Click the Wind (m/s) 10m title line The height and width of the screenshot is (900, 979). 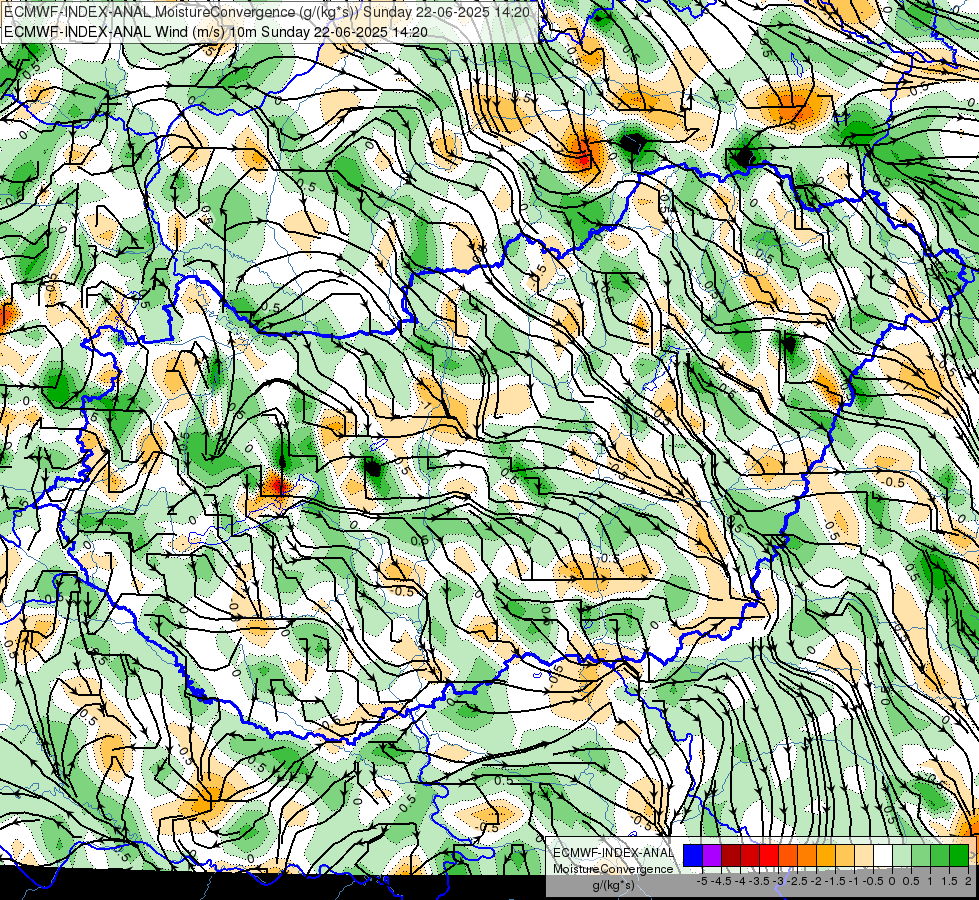click(x=216, y=31)
